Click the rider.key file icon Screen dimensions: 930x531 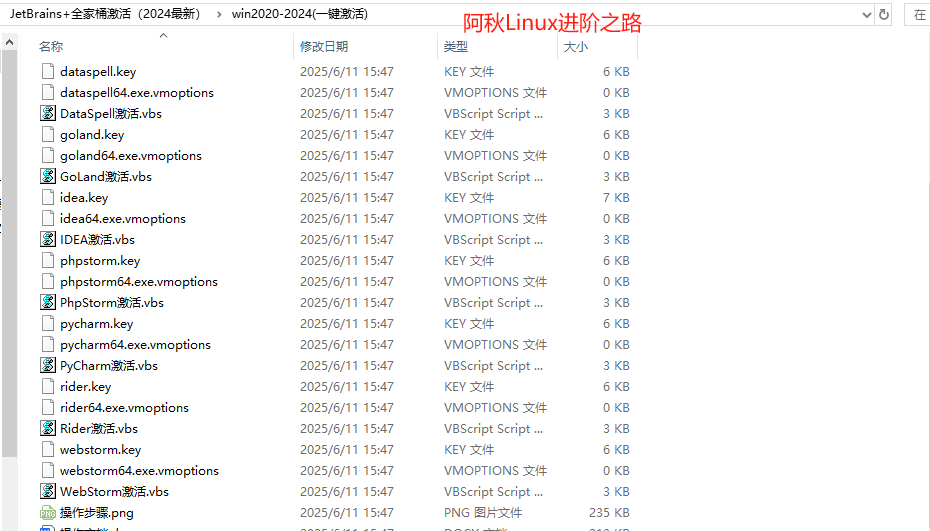coord(48,386)
